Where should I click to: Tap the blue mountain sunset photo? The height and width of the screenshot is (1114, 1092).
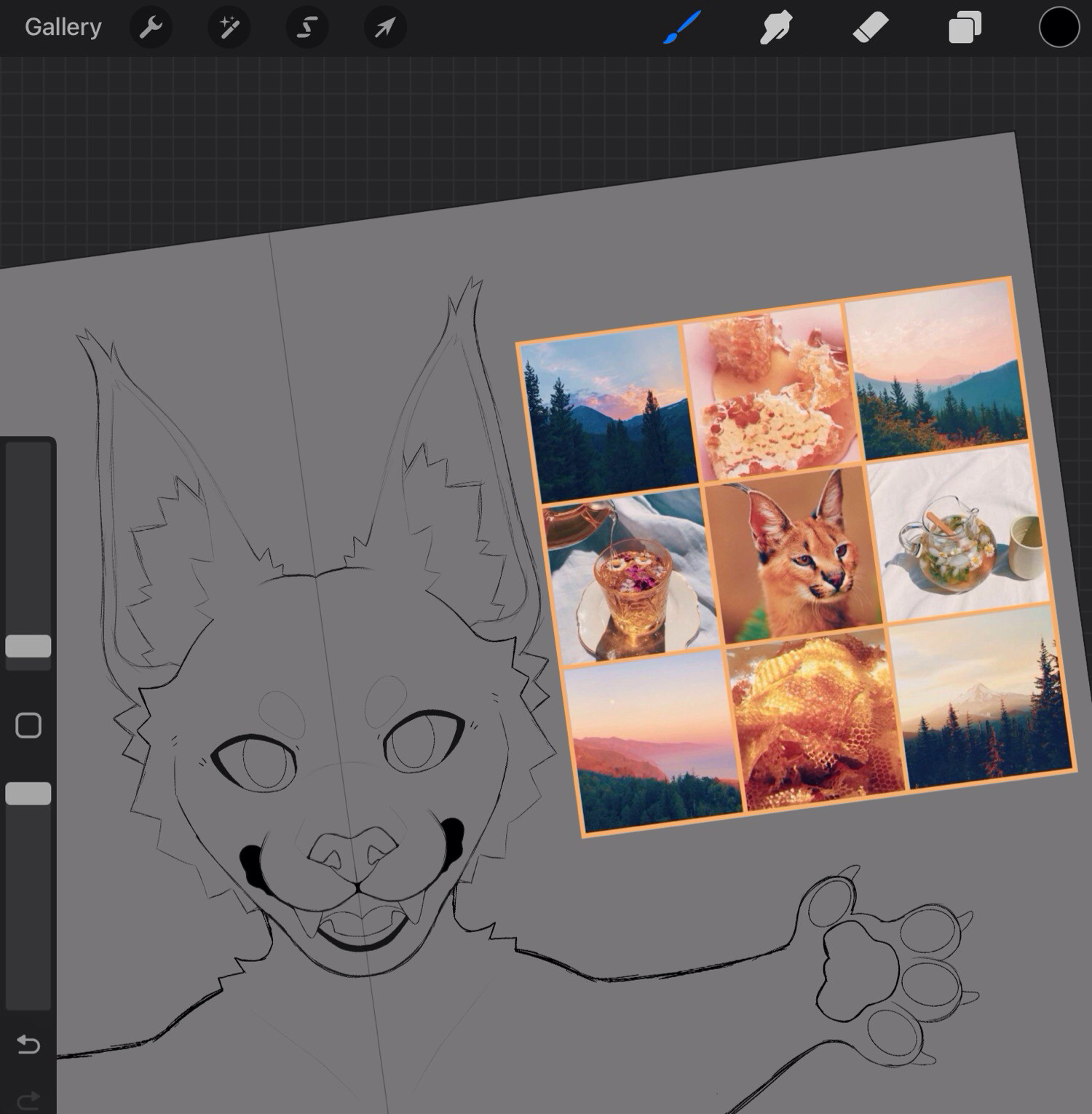pyautogui.click(x=609, y=414)
